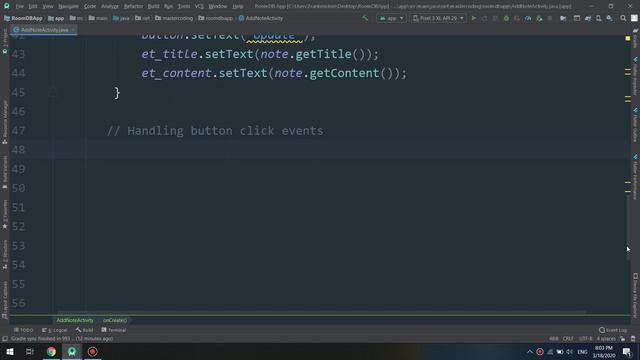Open the TODO tool window
Image resolution: width=640 pixels, height=360 pixels.
(x=24, y=330)
